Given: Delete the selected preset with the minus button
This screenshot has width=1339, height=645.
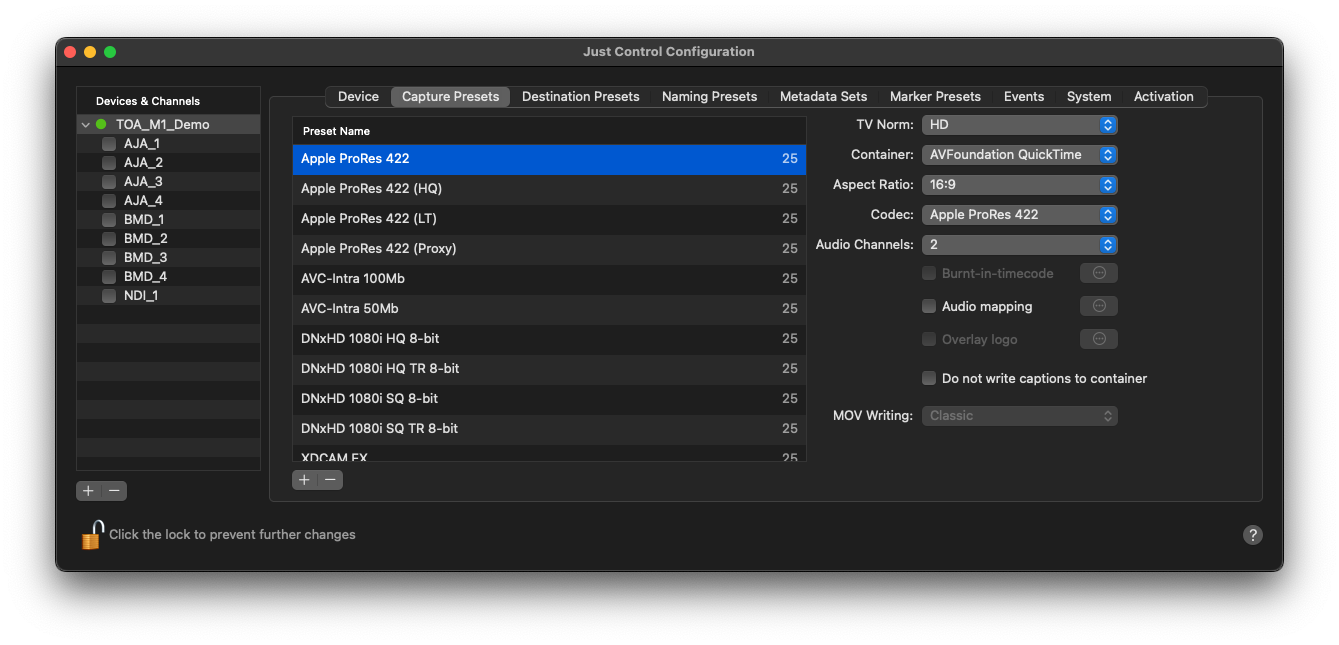Looking at the screenshot, I should tap(330, 480).
